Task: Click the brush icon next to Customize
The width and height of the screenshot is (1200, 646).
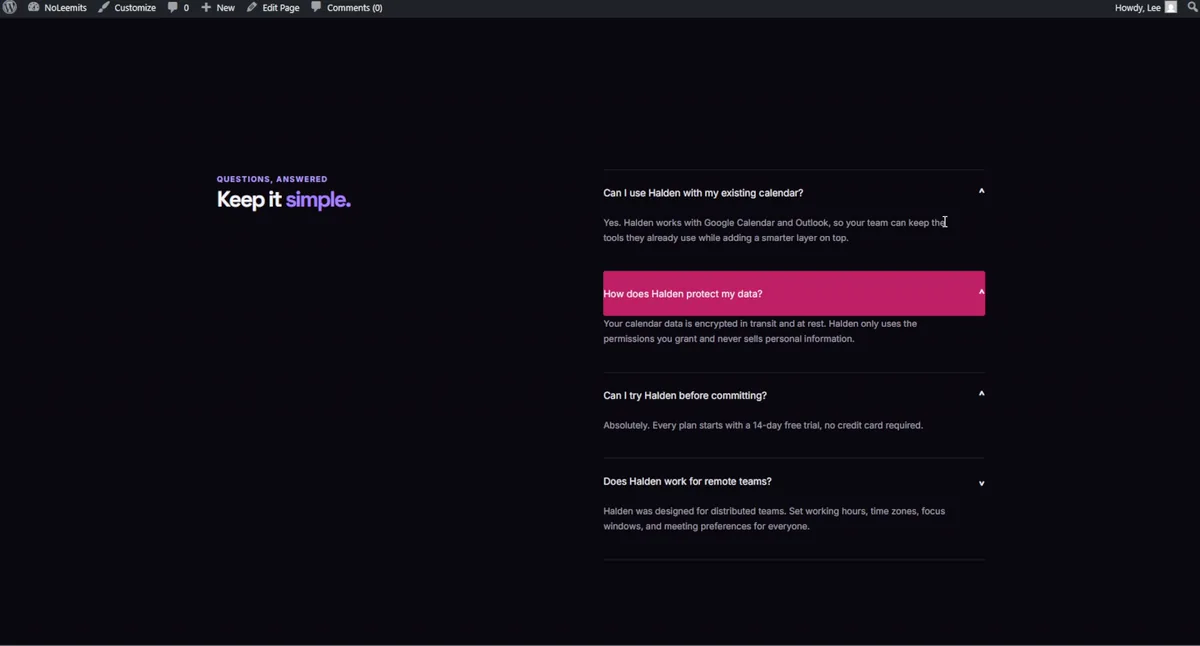Action: click(103, 7)
